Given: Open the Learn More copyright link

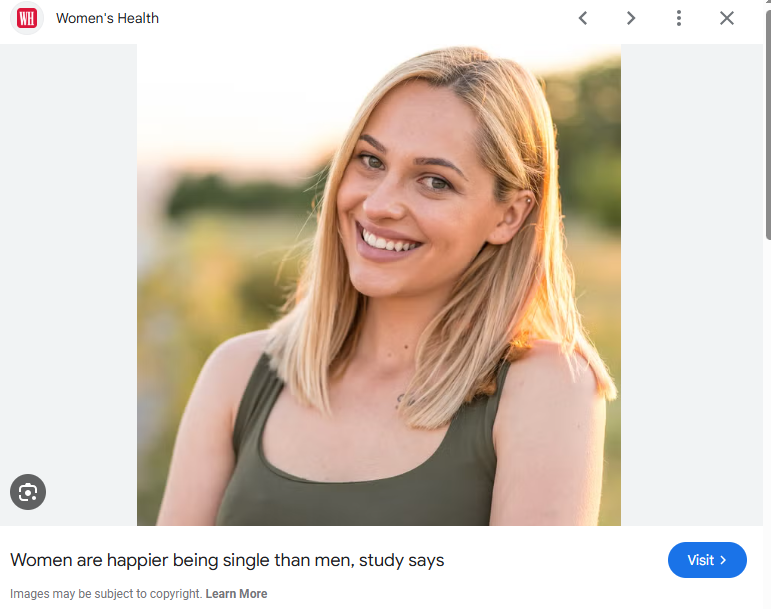Looking at the screenshot, I should (x=236, y=594).
